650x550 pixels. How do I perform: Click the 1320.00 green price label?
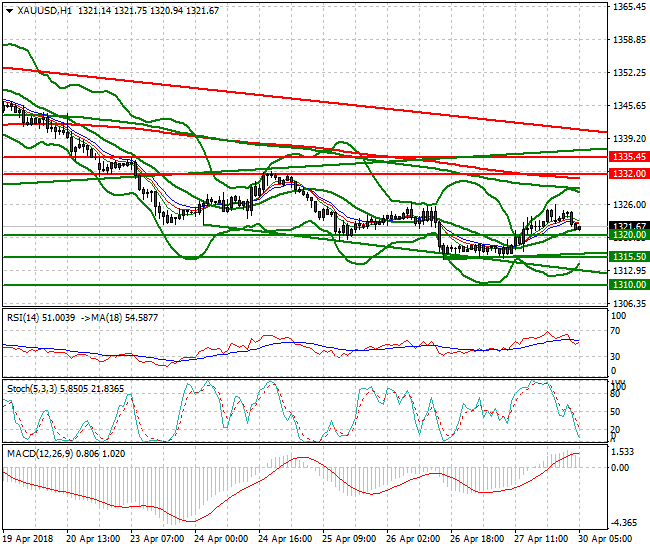point(629,235)
